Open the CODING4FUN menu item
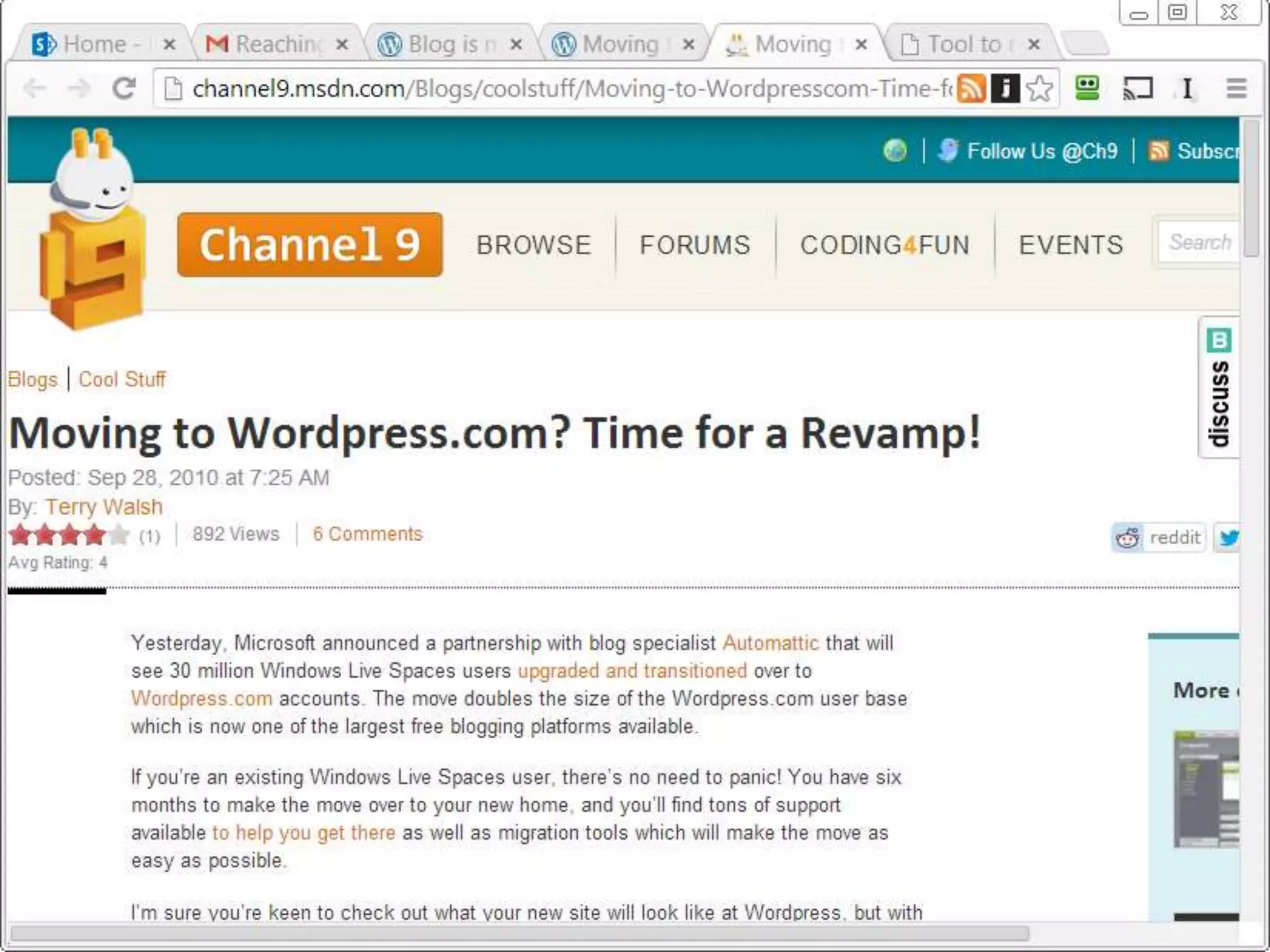Viewport: 1270px width, 952px height. (885, 245)
